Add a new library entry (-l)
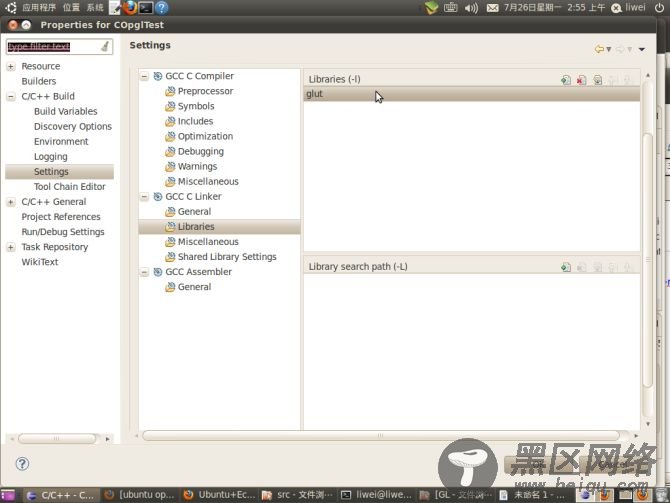Image resolution: width=670 pixels, height=503 pixels. click(566, 80)
